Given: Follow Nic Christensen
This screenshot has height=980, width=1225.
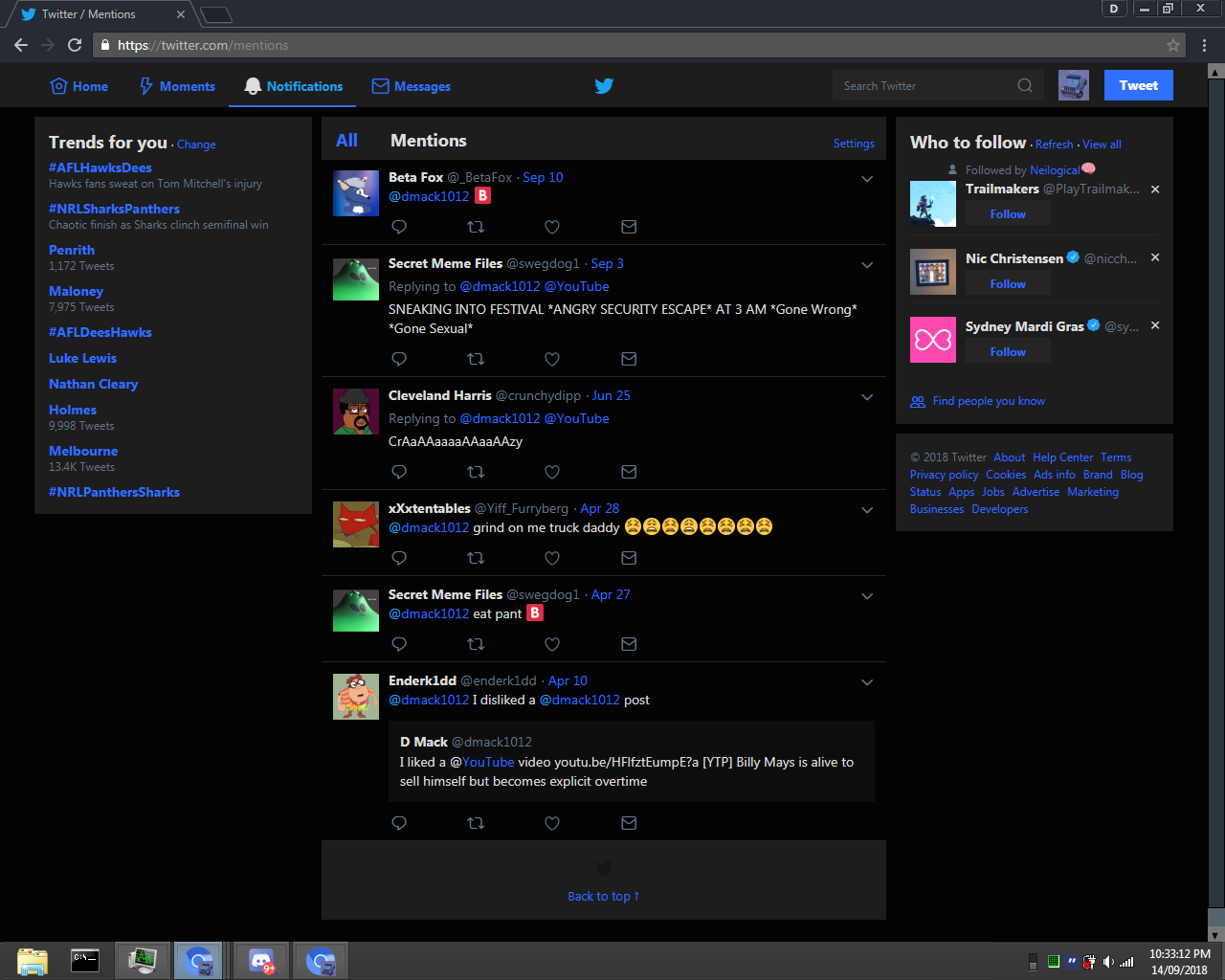Looking at the screenshot, I should coord(1008,284).
